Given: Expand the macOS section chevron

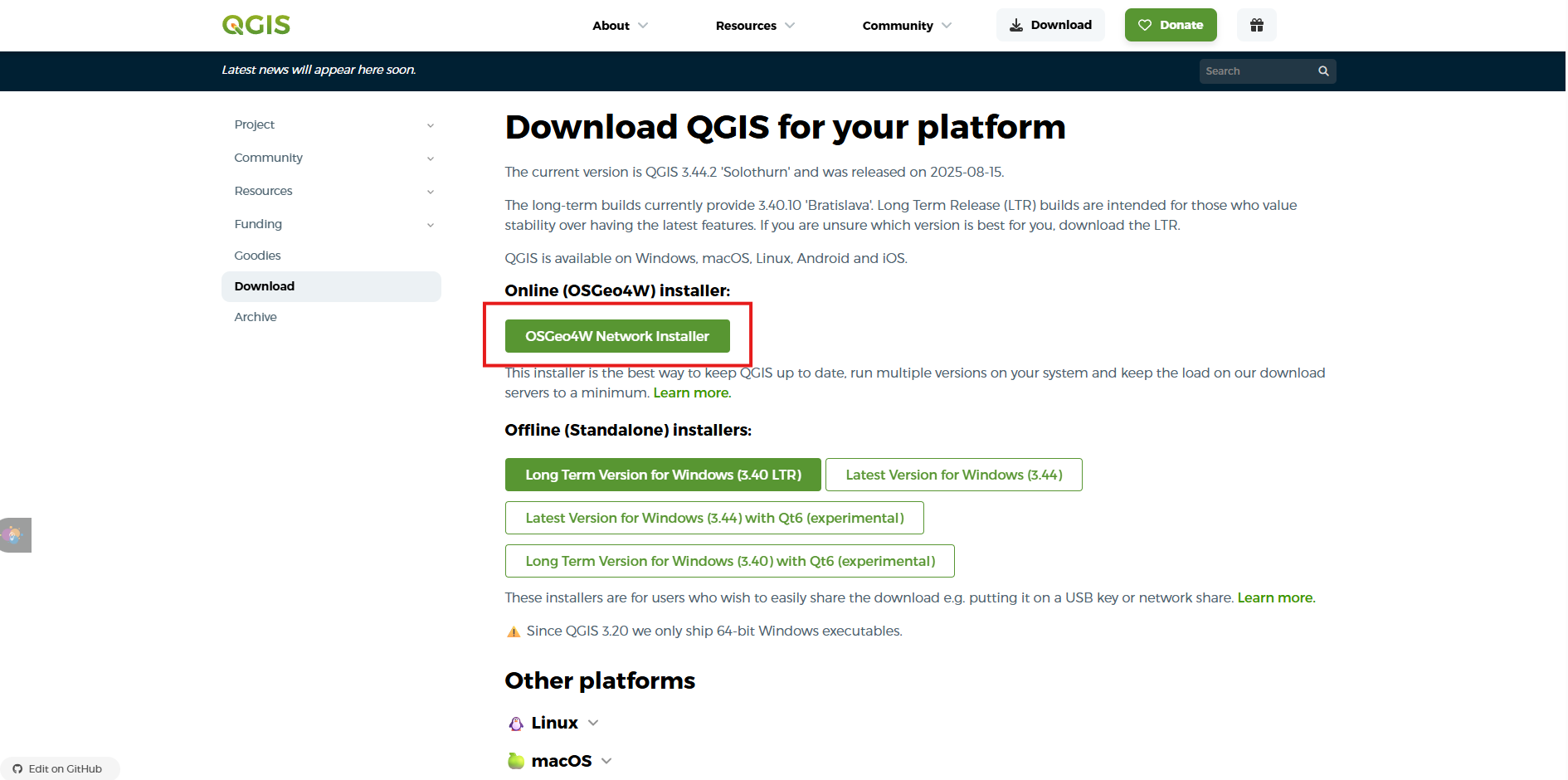Looking at the screenshot, I should (x=606, y=761).
